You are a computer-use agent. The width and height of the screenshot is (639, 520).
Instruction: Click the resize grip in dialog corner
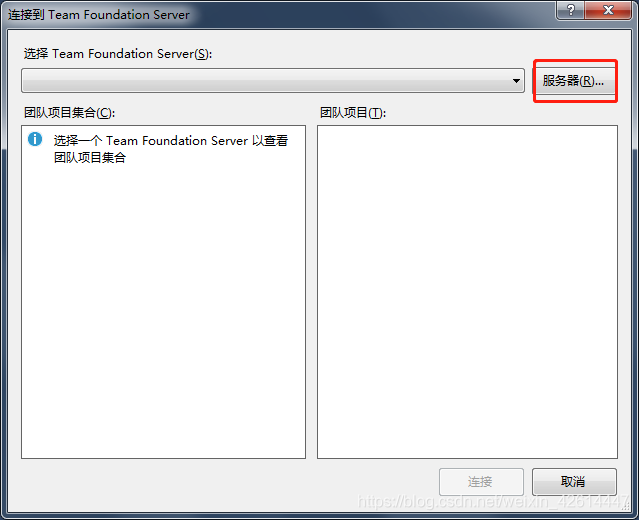626,506
